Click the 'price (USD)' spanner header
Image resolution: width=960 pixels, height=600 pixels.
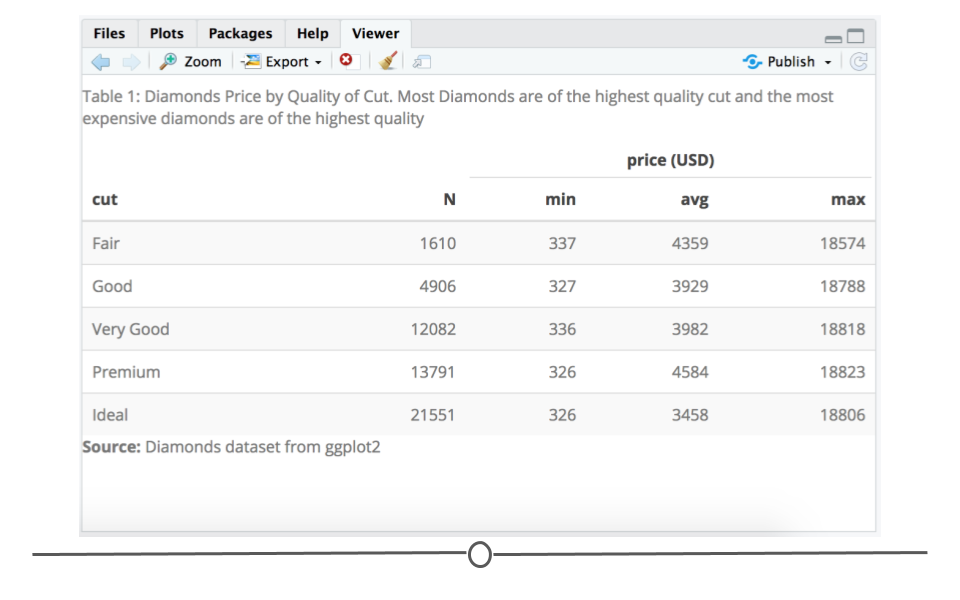[670, 160]
